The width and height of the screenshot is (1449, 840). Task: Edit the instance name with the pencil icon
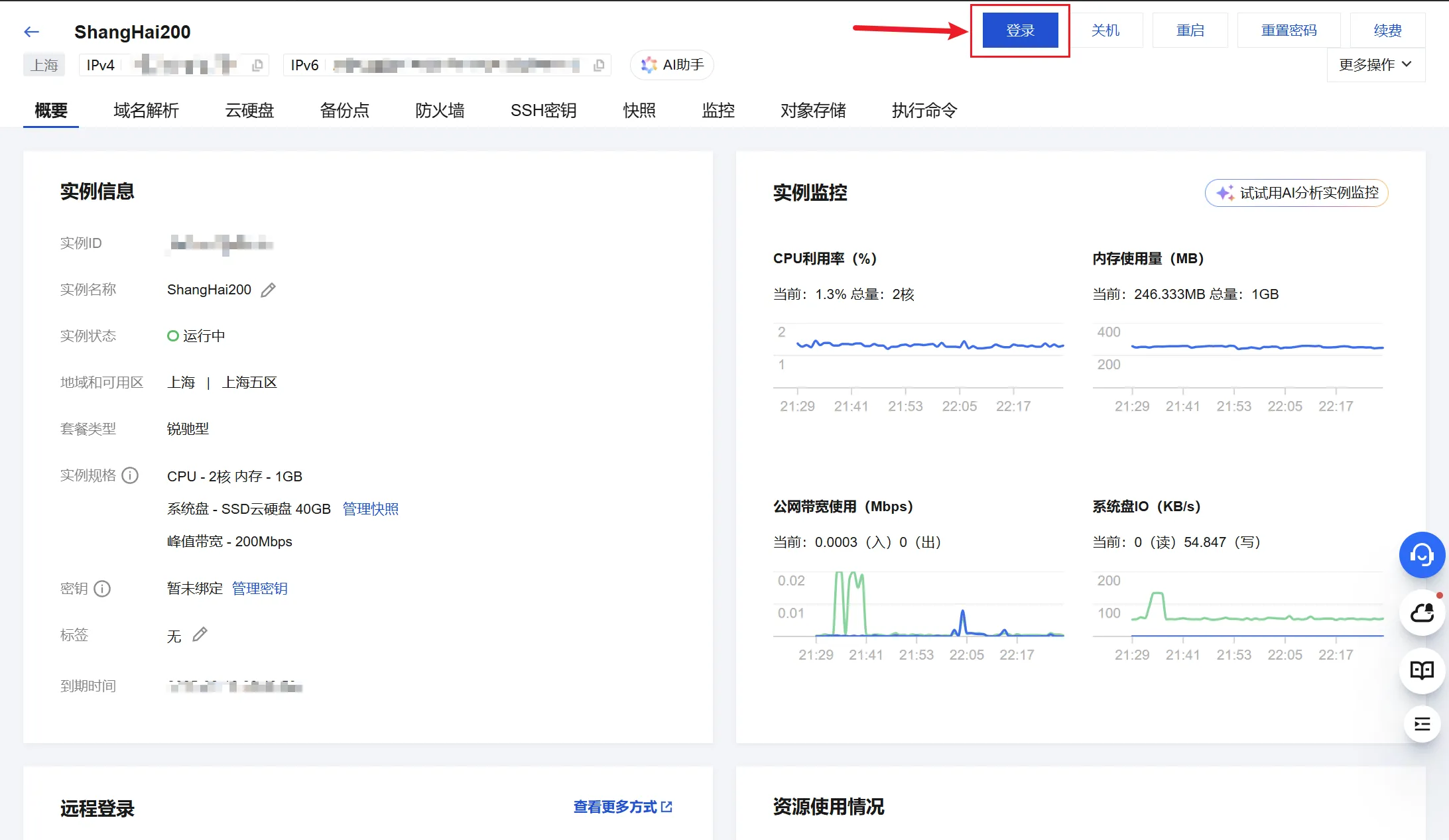(268, 290)
